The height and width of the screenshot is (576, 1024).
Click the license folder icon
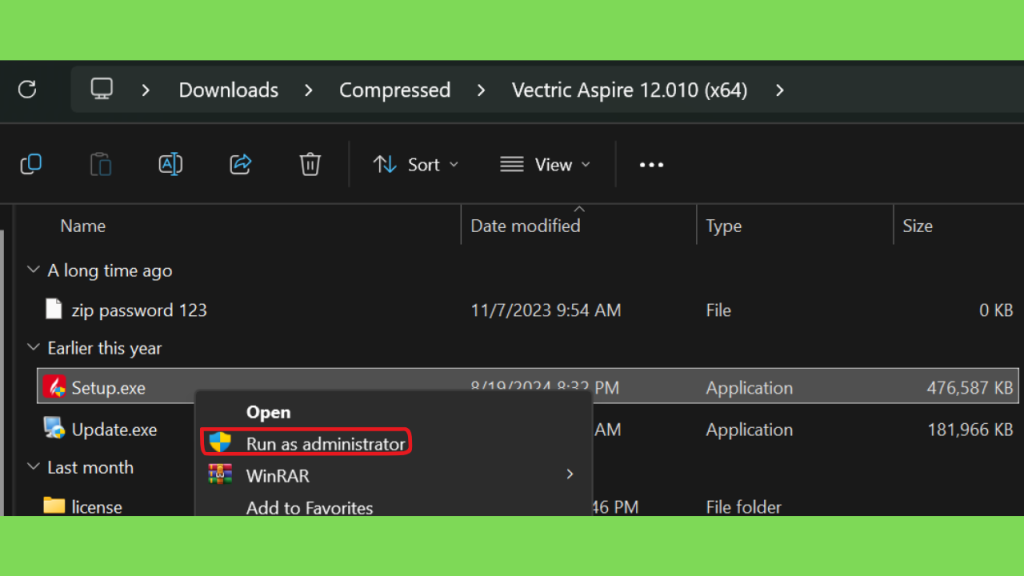tap(54, 506)
